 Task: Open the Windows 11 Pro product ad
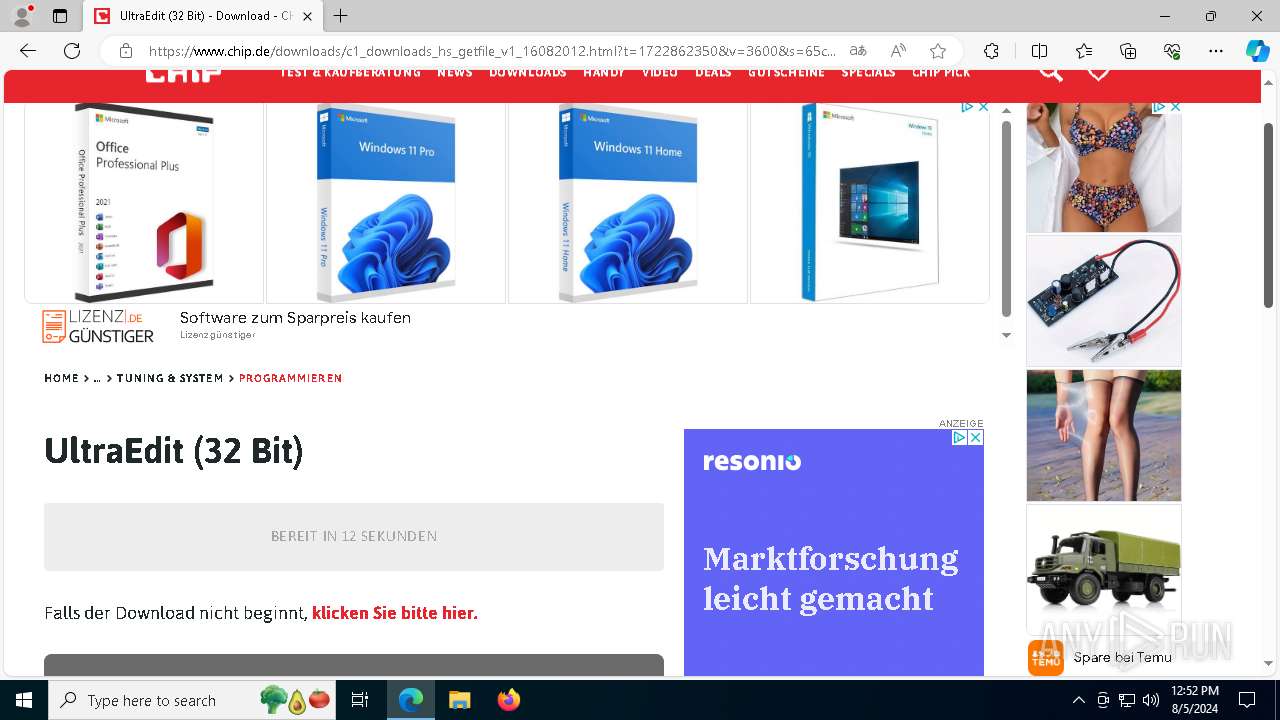(386, 203)
